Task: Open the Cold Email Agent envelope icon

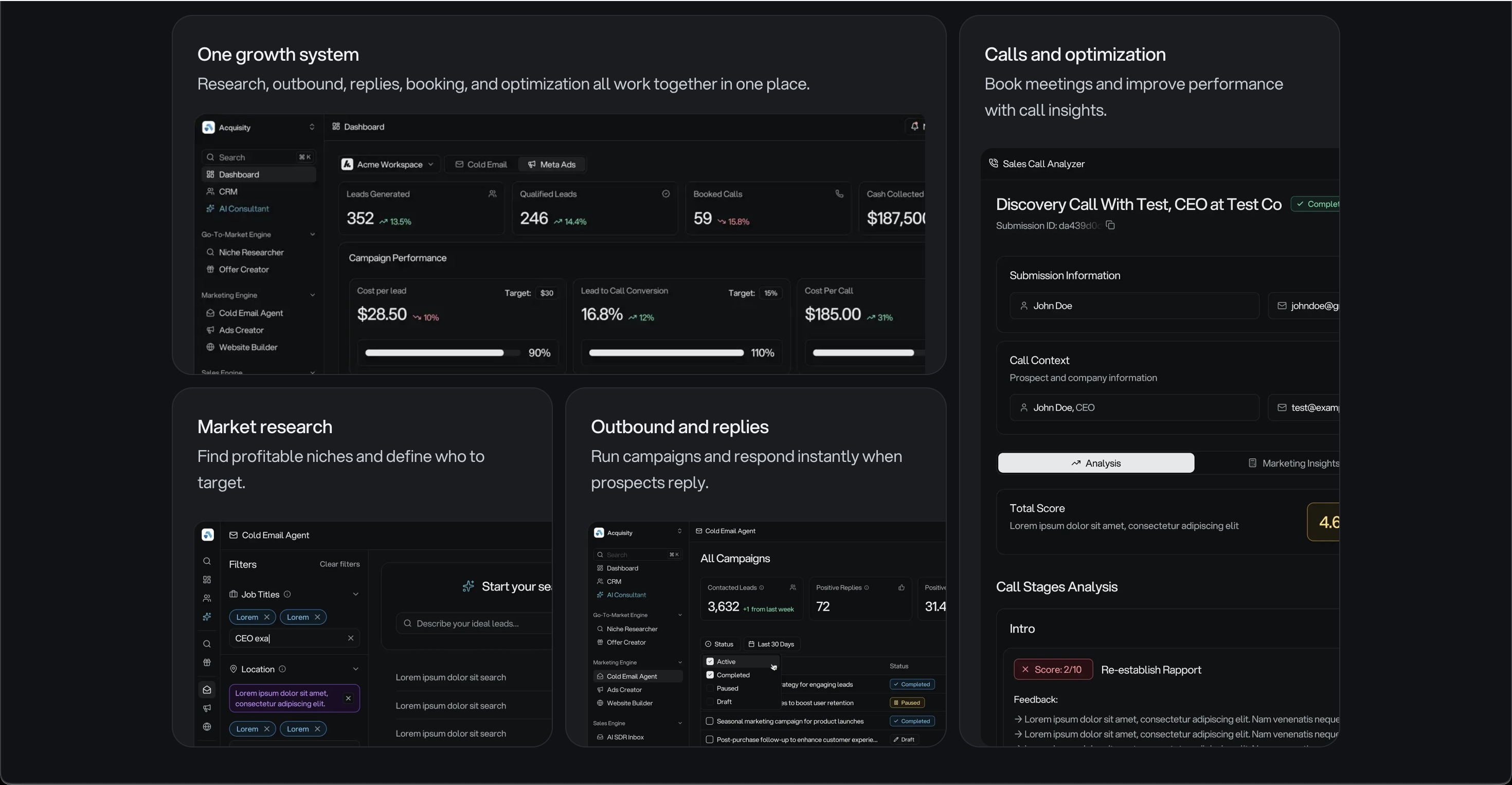Action: pos(211,313)
